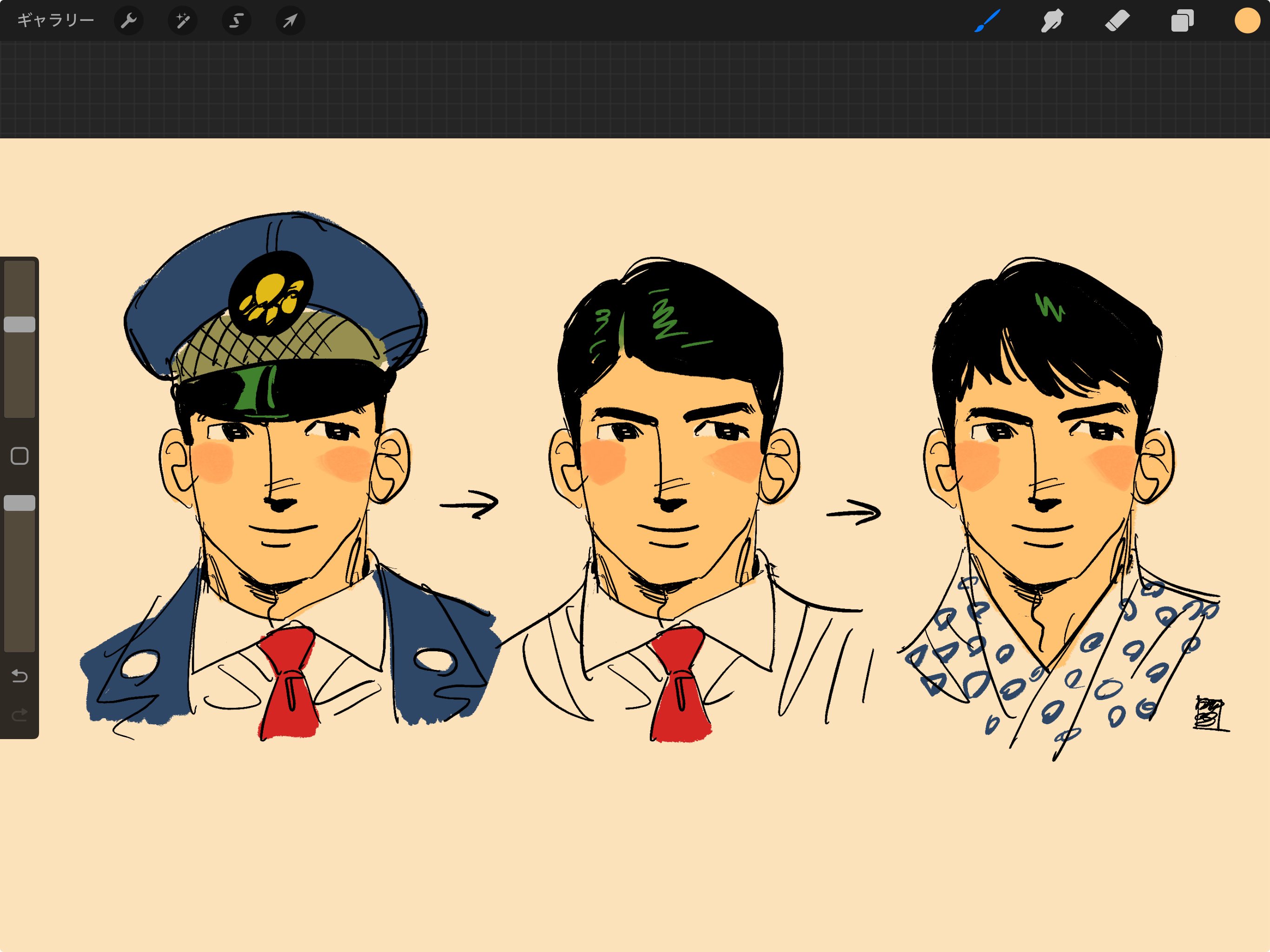Open the Adjustments magic wand menu
The width and height of the screenshot is (1270, 952).
click(183, 21)
